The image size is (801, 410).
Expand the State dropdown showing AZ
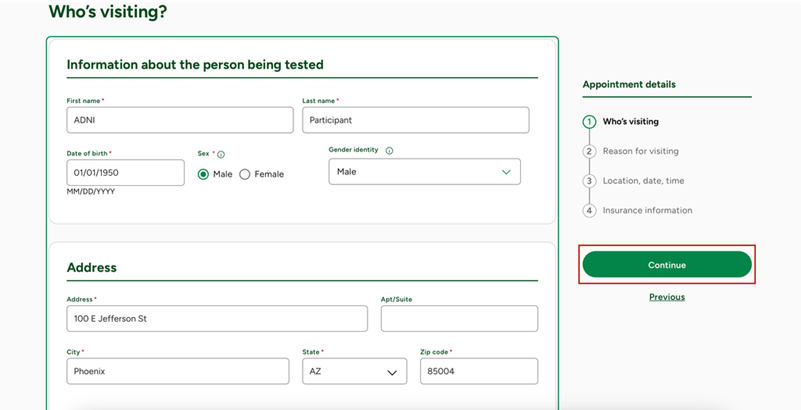[354, 371]
